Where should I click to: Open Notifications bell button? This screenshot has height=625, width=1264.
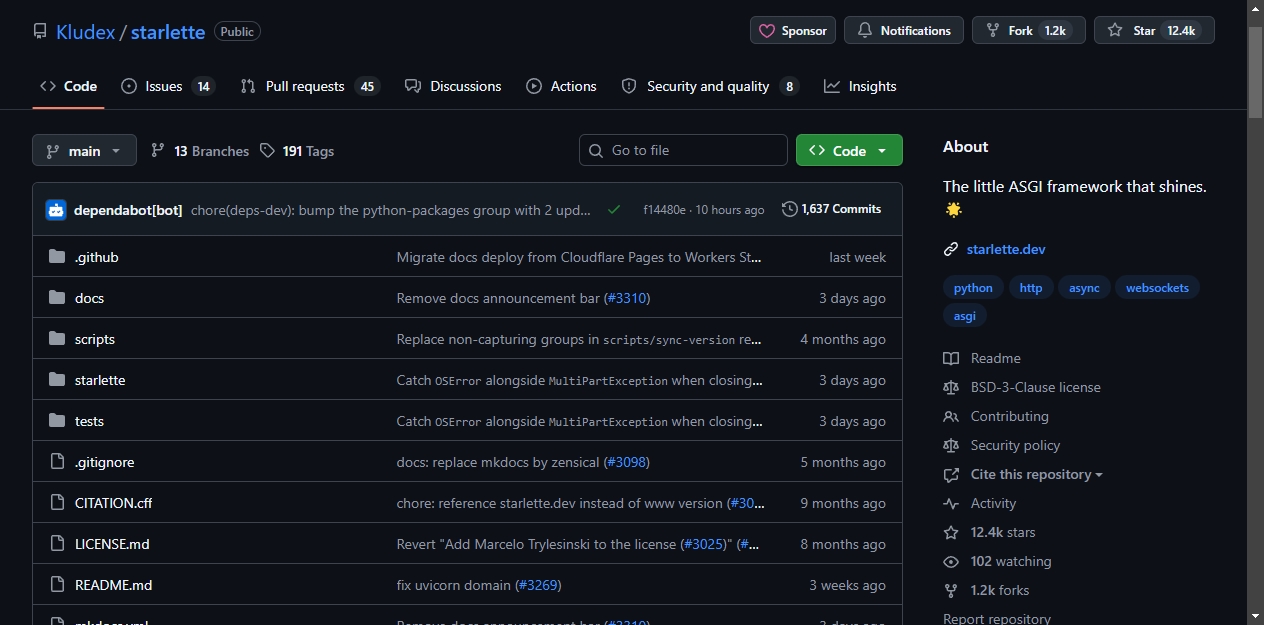(x=904, y=30)
